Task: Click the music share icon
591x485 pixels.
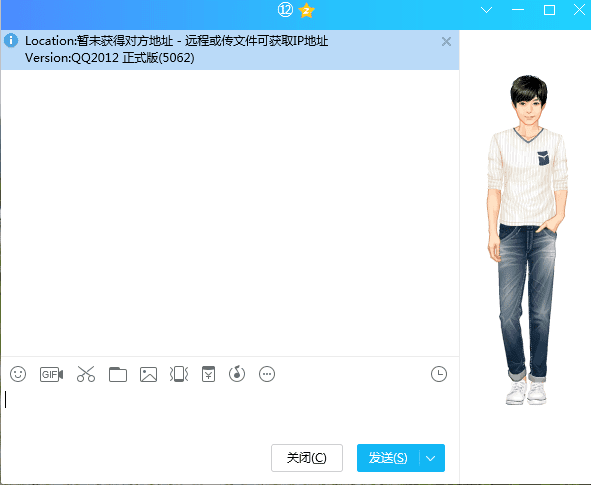Action: pos(237,374)
